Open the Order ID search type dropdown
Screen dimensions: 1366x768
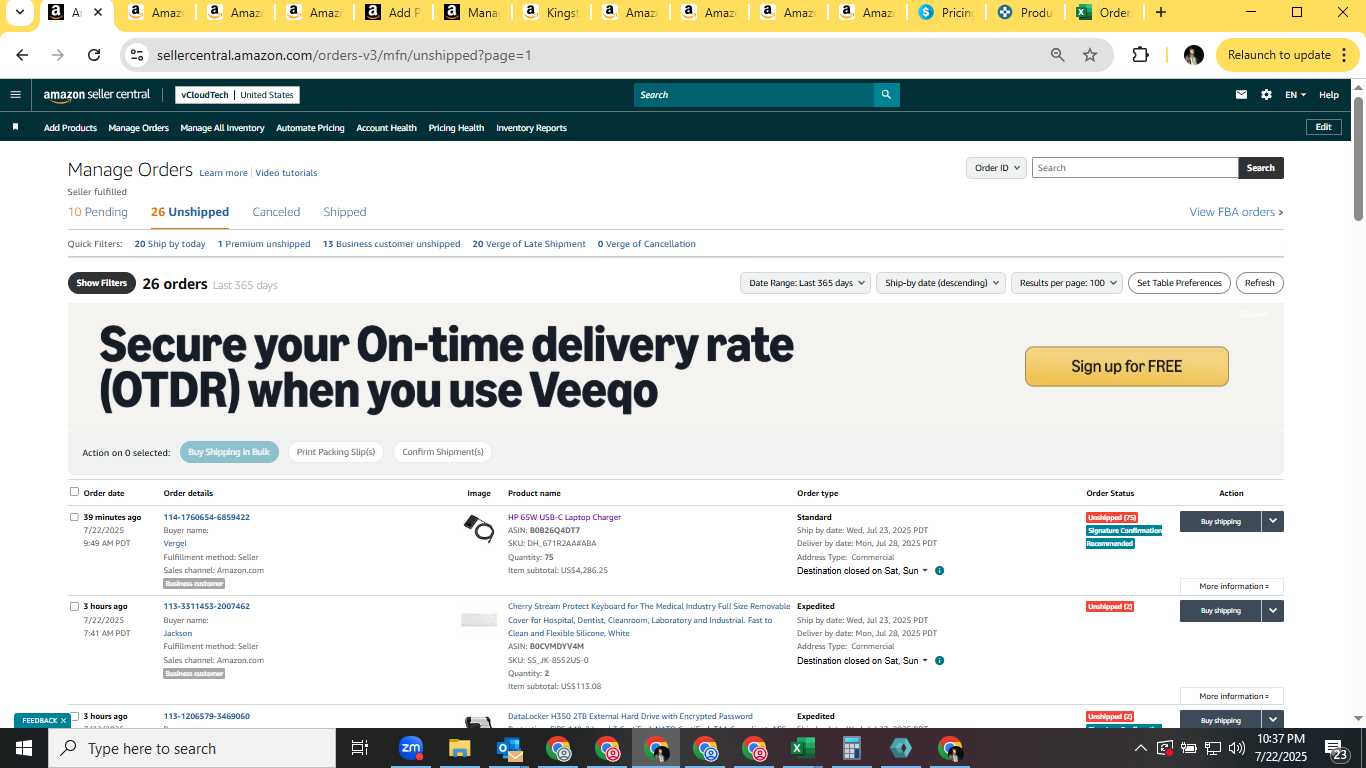point(996,168)
